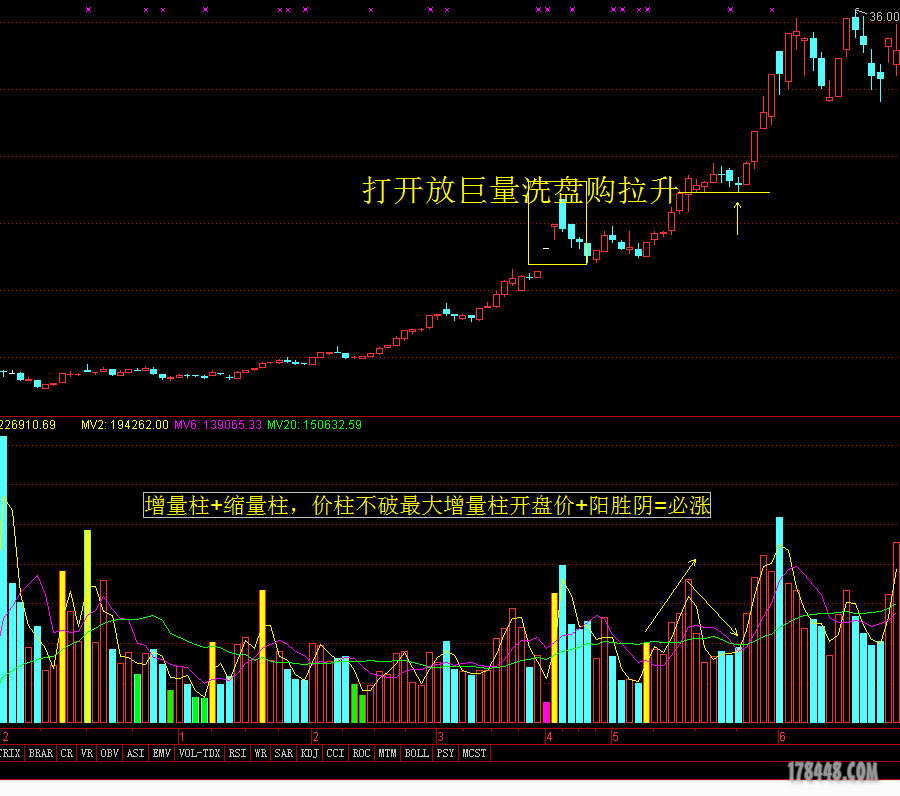Click the MV20 volume average label

(313, 425)
